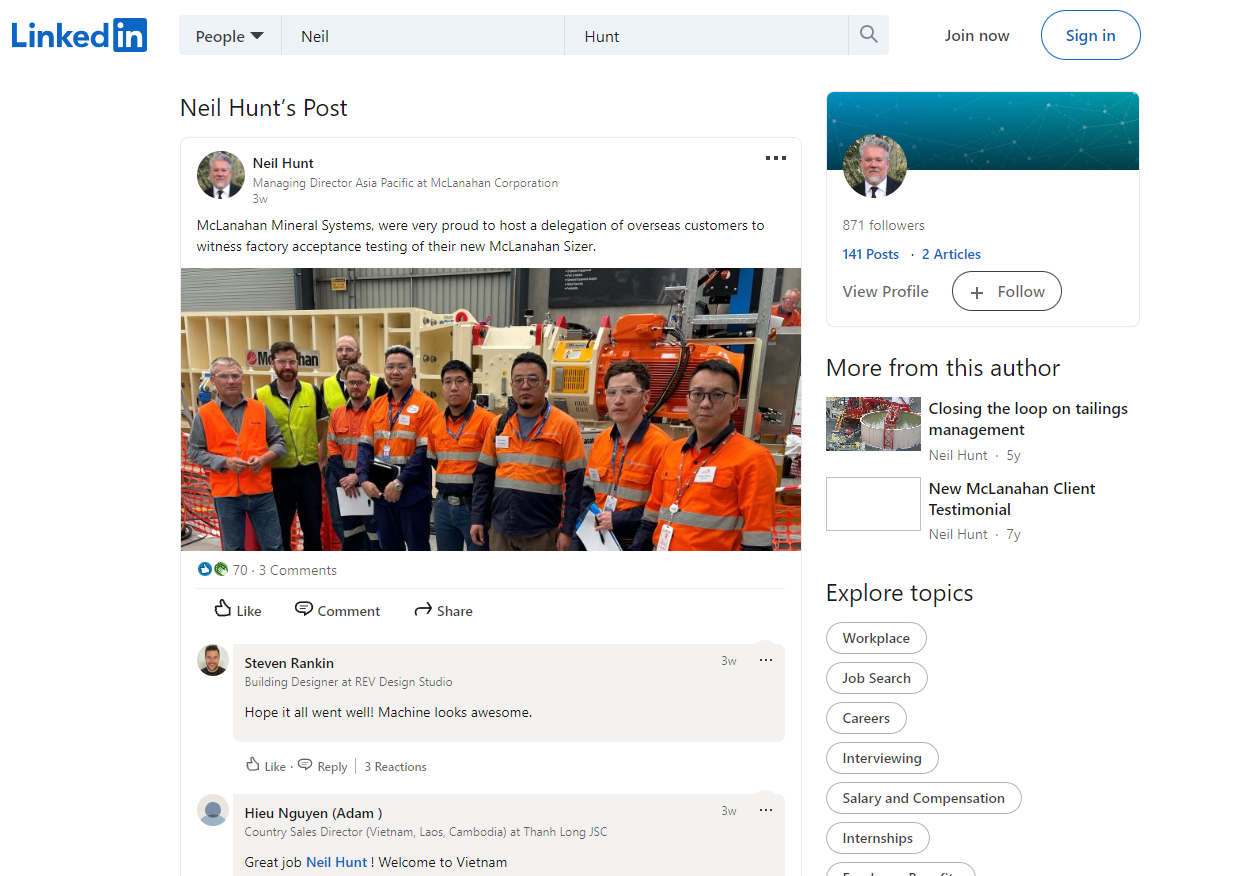This screenshot has height=876, width=1245.
Task: Select the Workplace topic
Action: [x=876, y=638]
